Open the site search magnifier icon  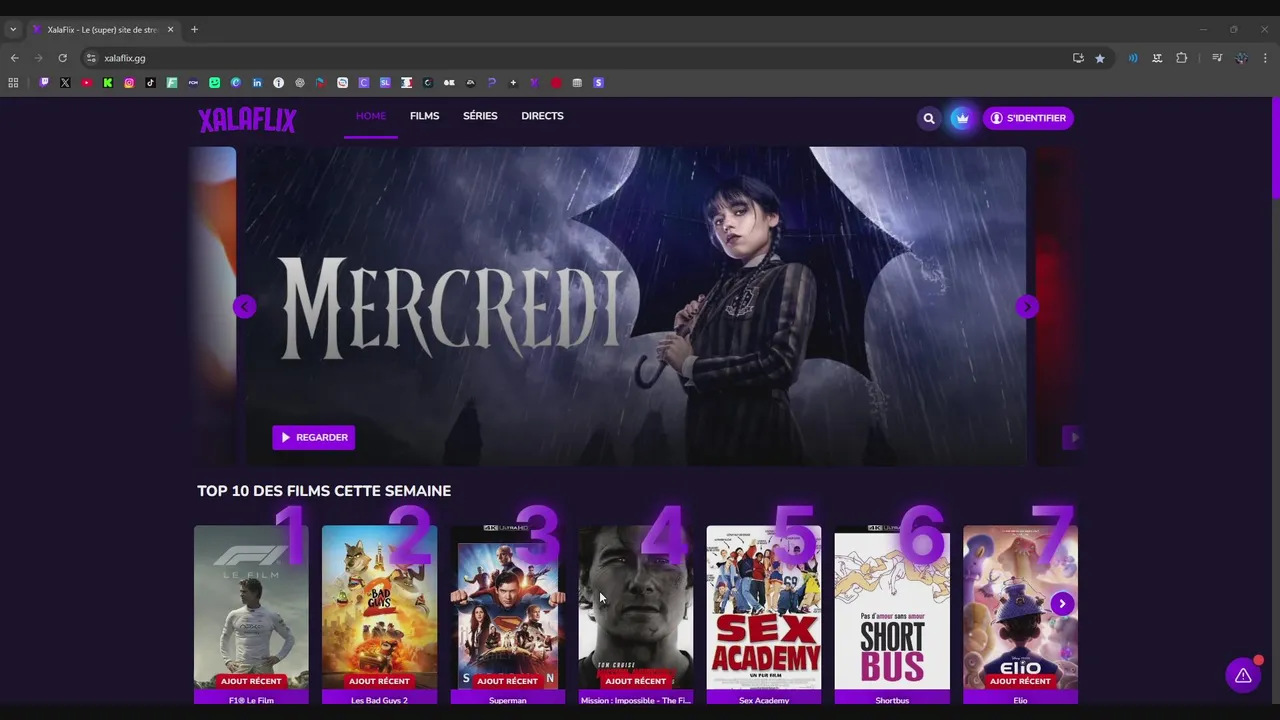click(929, 118)
